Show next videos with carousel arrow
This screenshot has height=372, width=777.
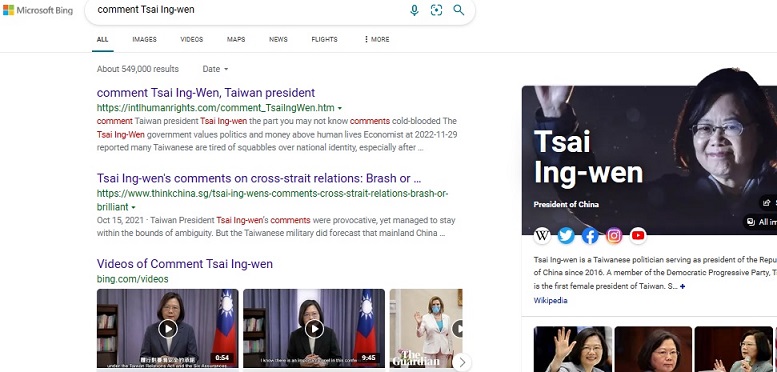point(462,362)
